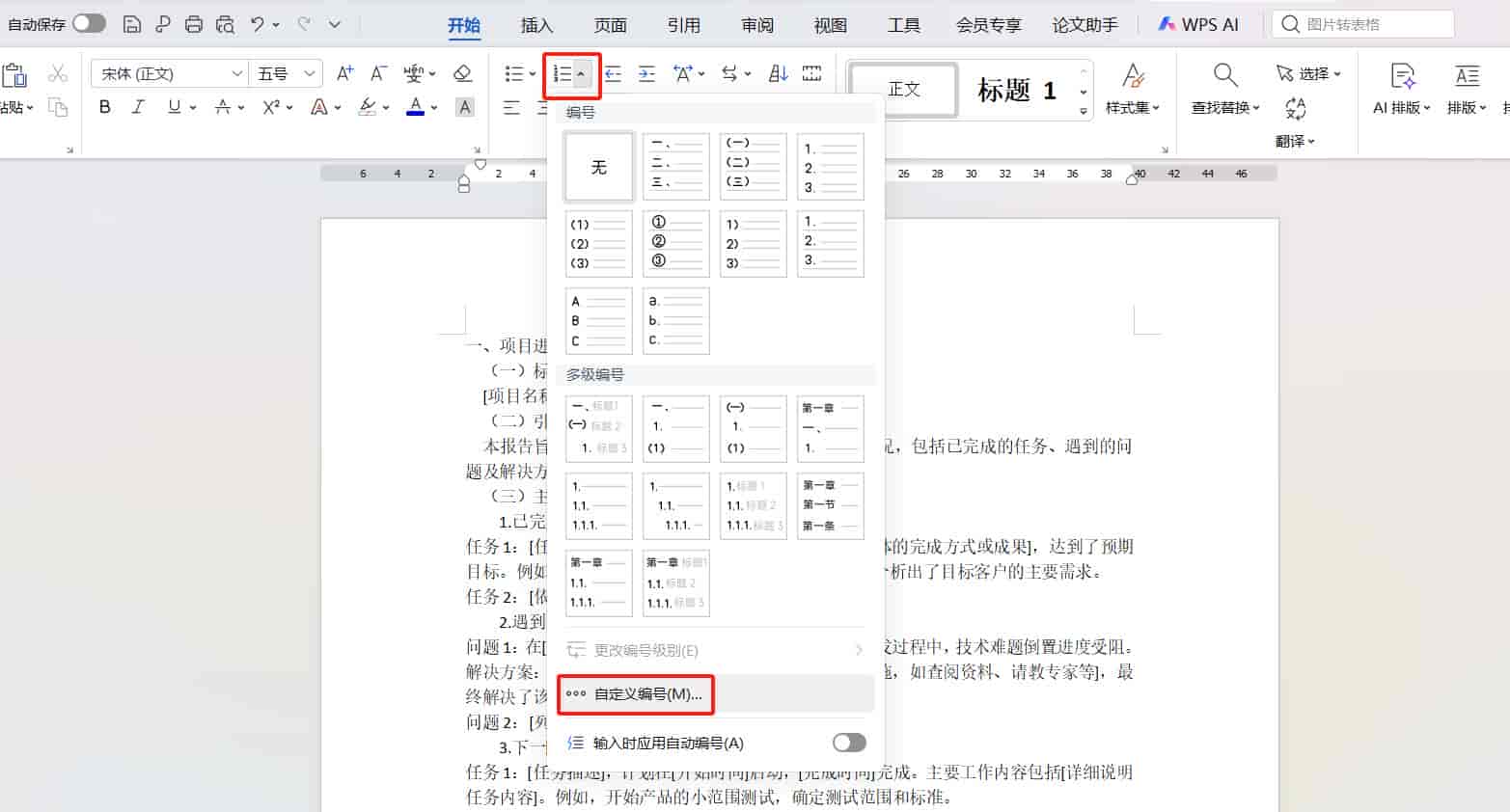Toggle italic formatting
The height and width of the screenshot is (812, 1510).
pyautogui.click(x=138, y=107)
